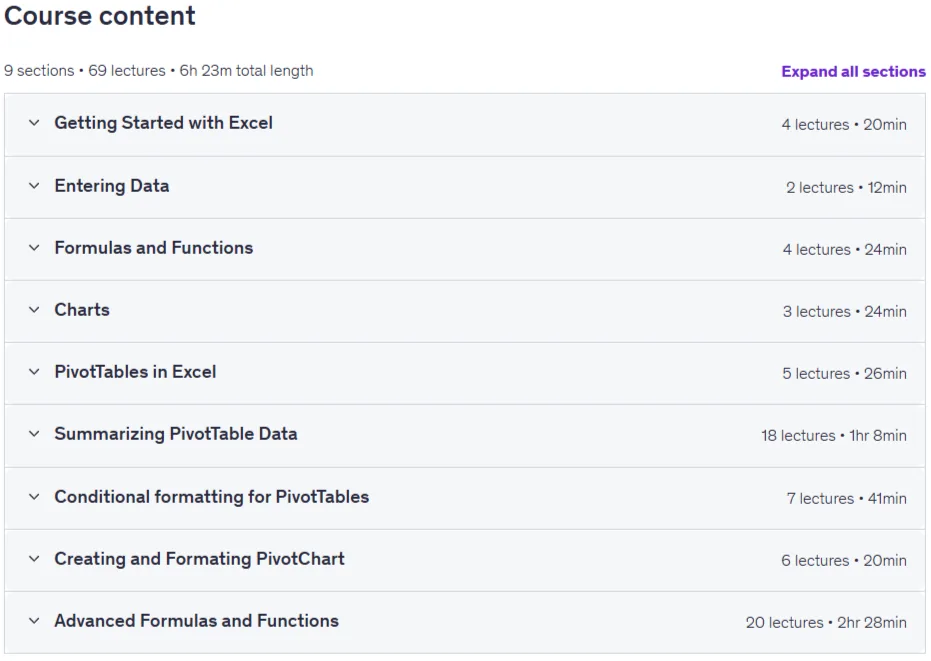Expand the Conditional formatting for PivotTables chevron
The width and height of the screenshot is (931, 661).
[34, 496]
